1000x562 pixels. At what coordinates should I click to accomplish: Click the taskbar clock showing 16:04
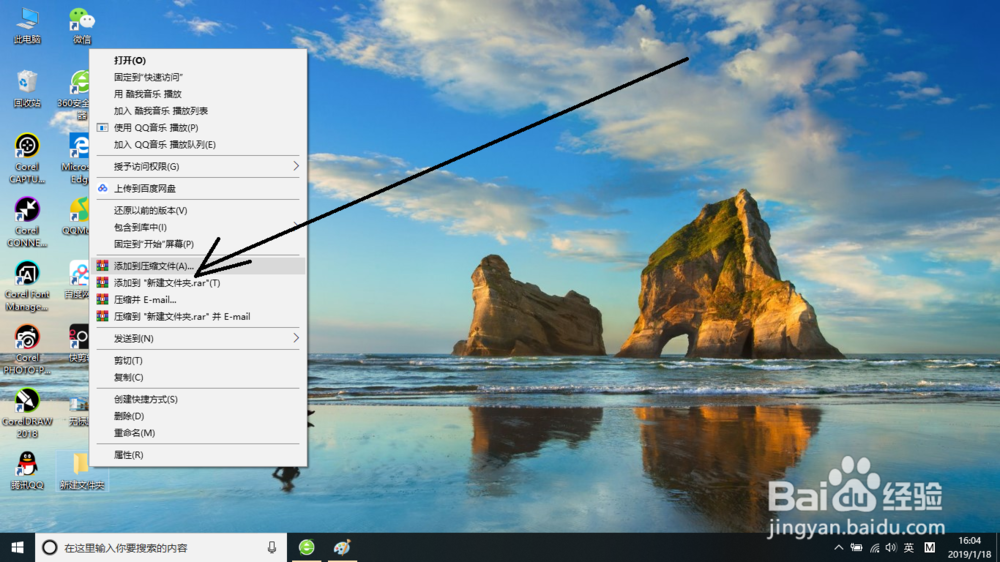[969, 547]
